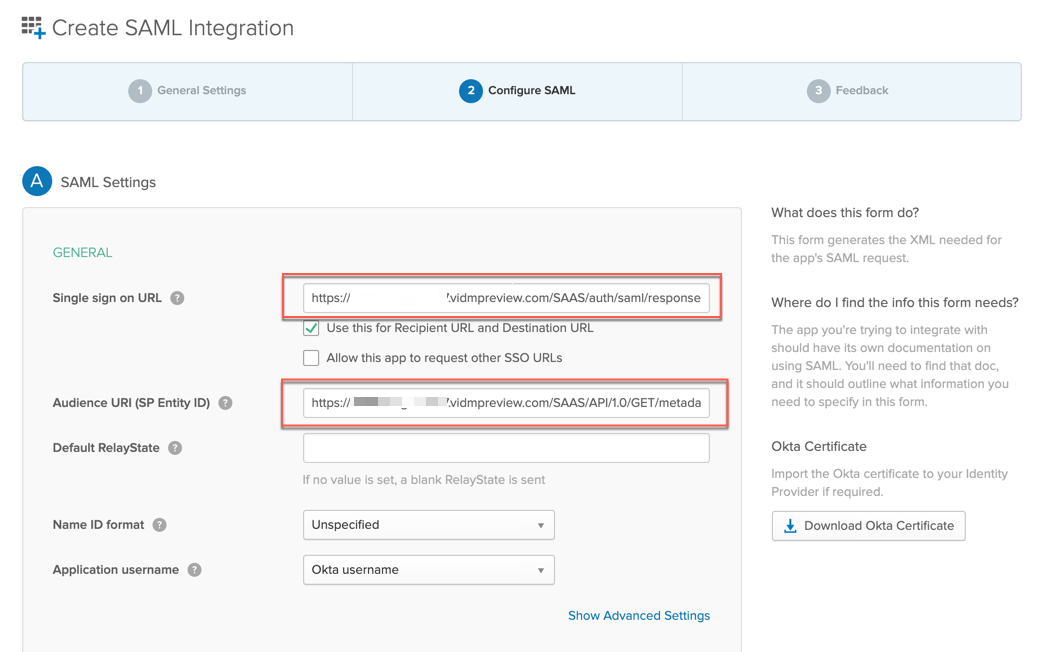Expand Show Advanced Settings
Viewport: 1039px width, 652px height.
coord(638,616)
